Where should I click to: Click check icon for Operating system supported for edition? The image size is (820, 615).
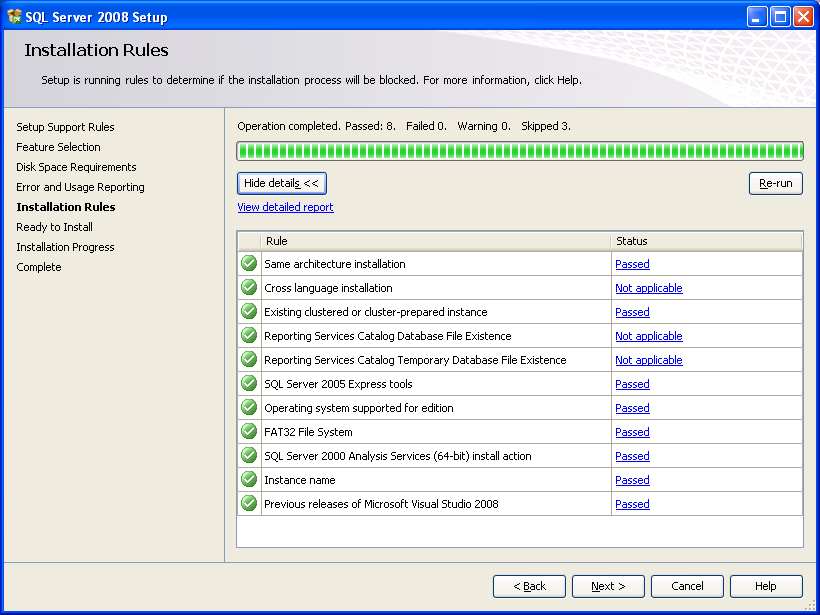coord(249,407)
